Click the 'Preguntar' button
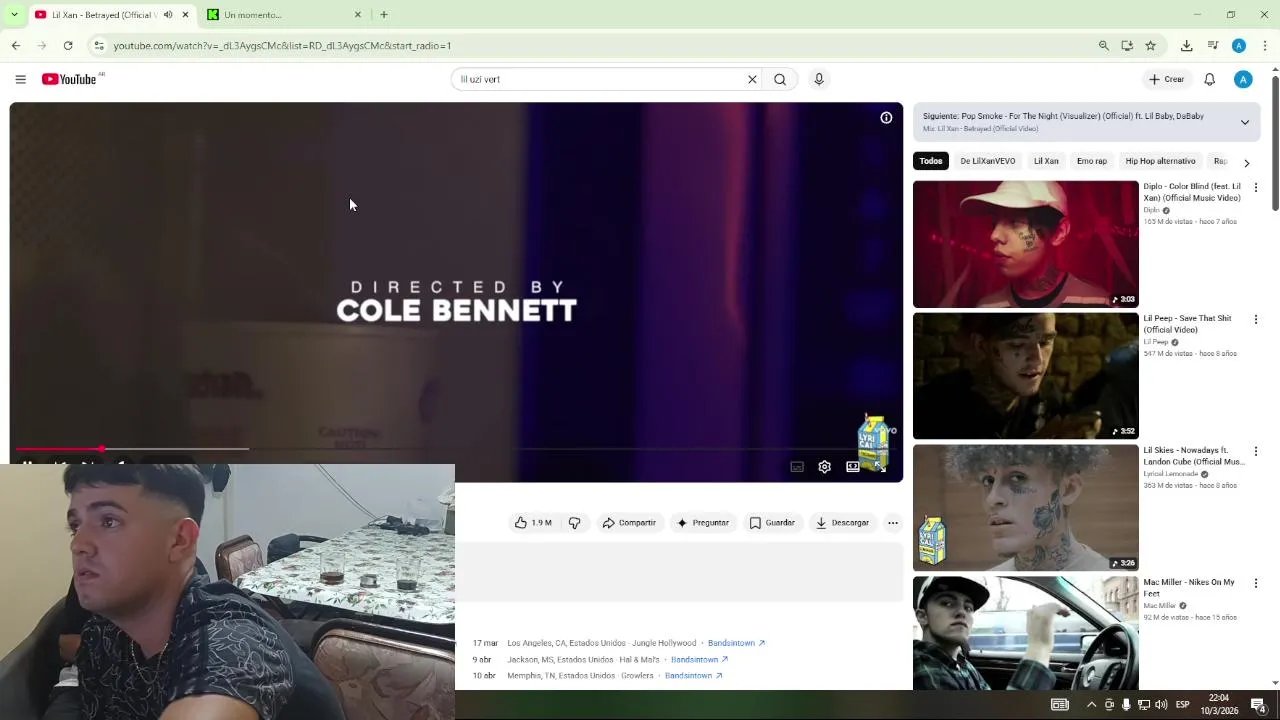 click(x=703, y=523)
